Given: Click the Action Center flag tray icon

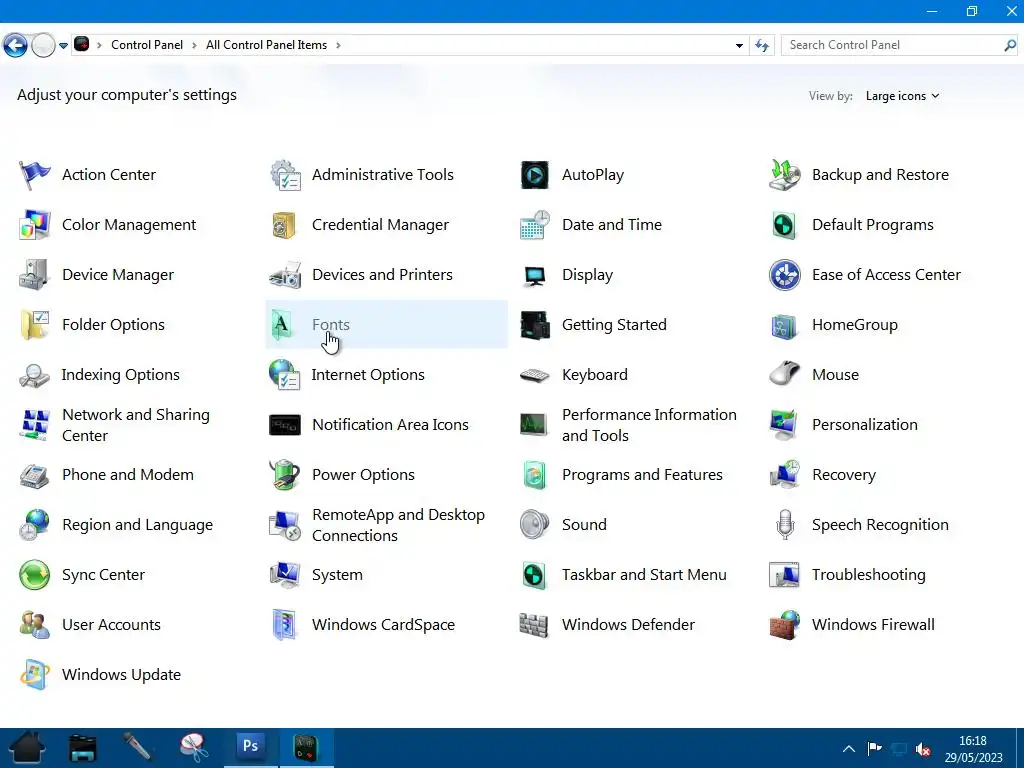Looking at the screenshot, I should (x=874, y=748).
